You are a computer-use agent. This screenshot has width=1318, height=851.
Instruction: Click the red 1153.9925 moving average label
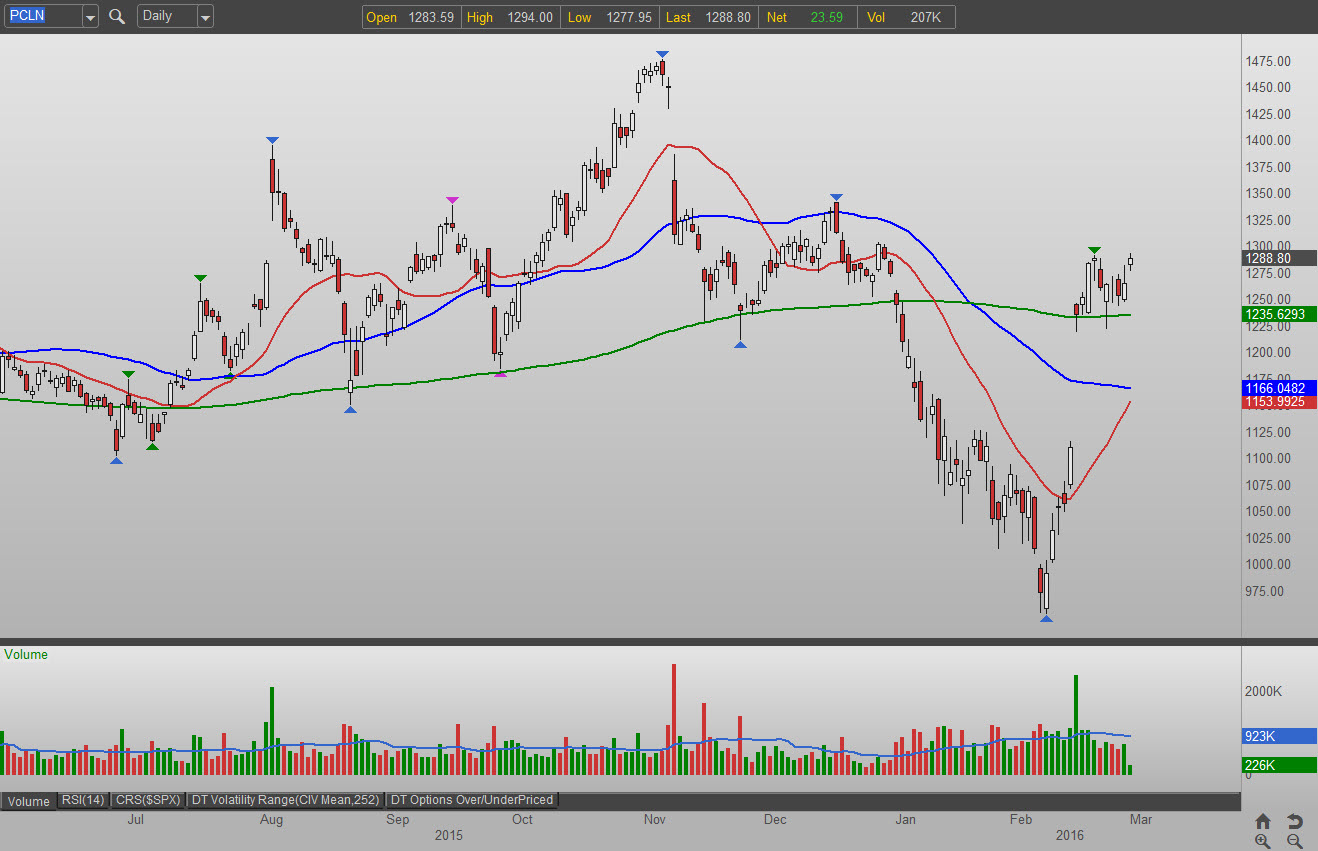click(x=1279, y=402)
